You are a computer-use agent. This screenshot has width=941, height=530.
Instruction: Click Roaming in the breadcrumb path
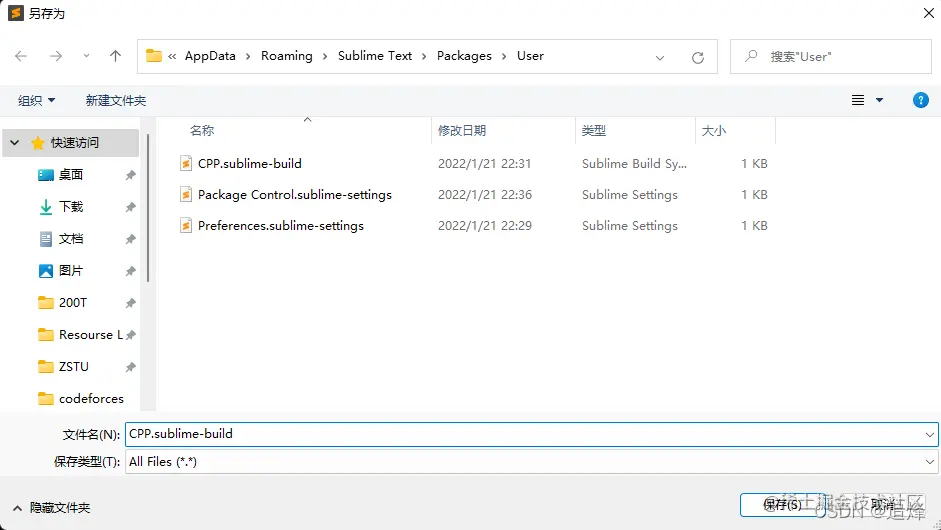[x=287, y=56]
